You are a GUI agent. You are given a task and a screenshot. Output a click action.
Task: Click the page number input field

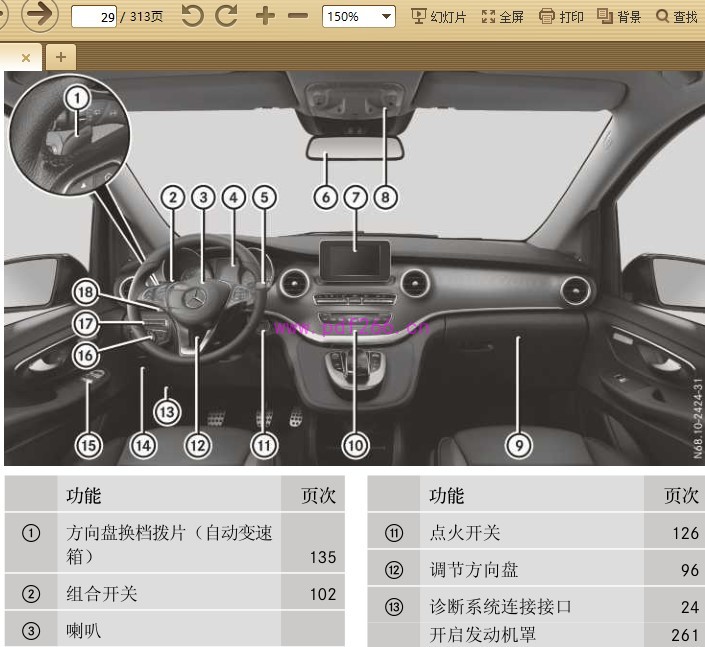(94, 17)
